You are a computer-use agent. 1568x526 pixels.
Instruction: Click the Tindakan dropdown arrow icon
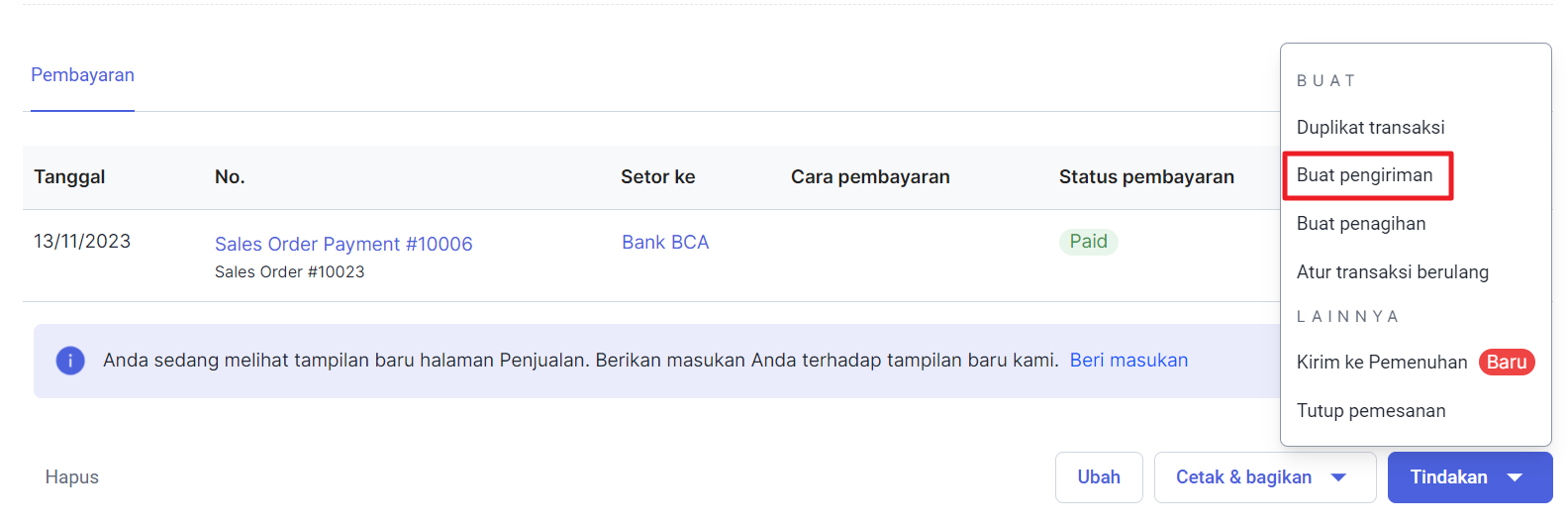(x=1515, y=477)
